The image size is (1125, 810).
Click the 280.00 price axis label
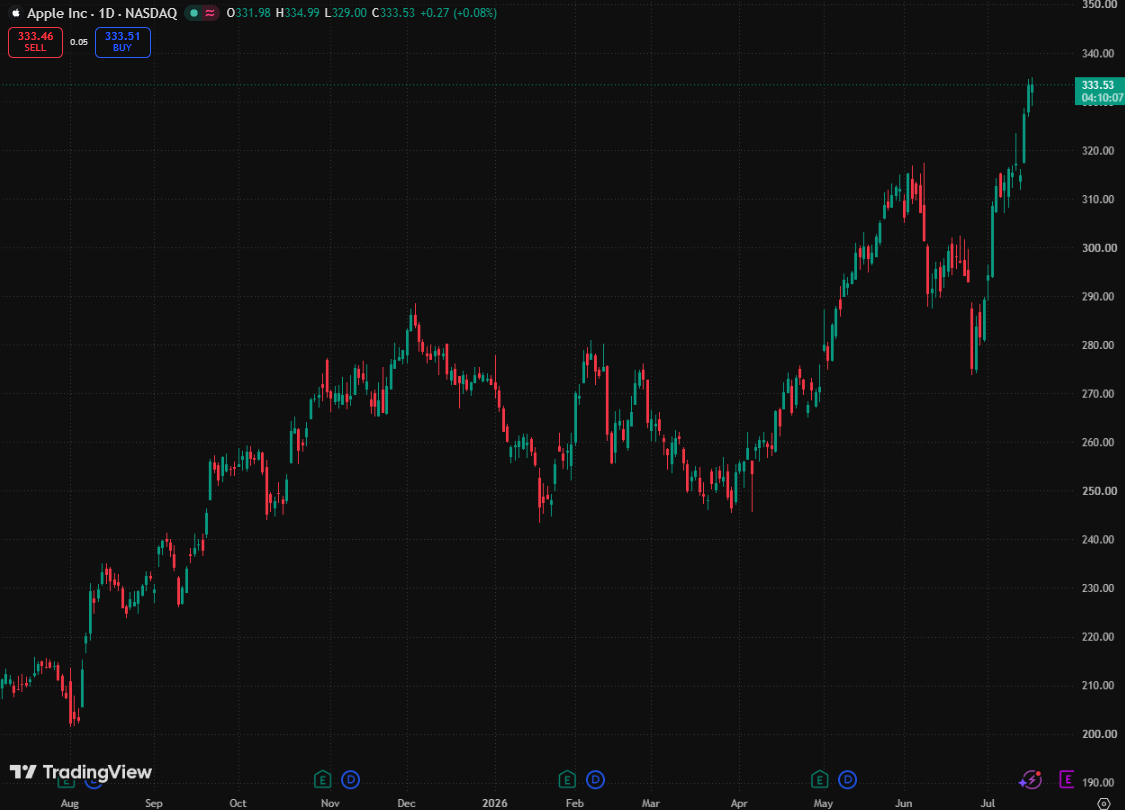[1098, 345]
